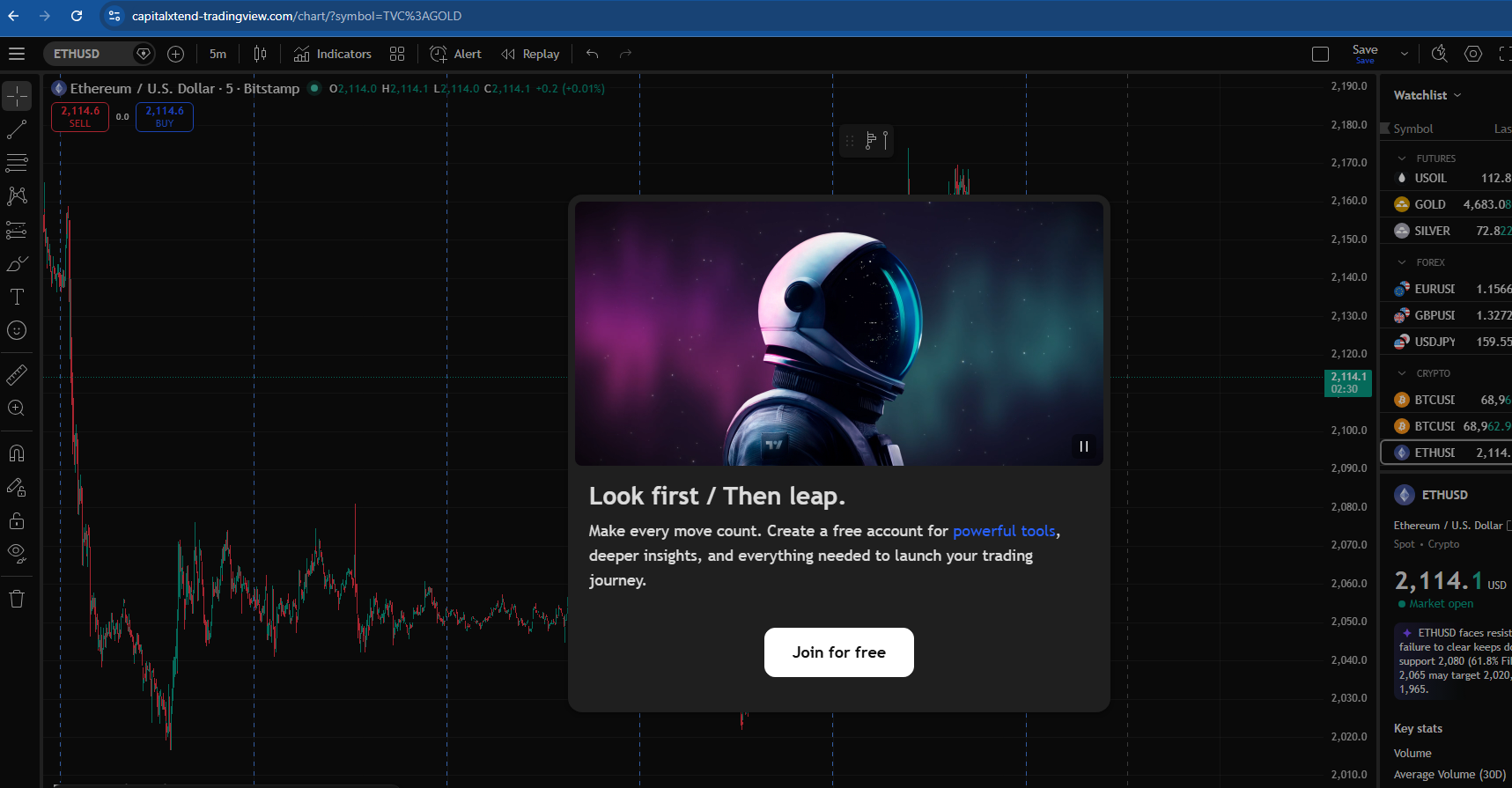Open the emoji icons tool
Screen dimensions: 1512x788
(17, 331)
